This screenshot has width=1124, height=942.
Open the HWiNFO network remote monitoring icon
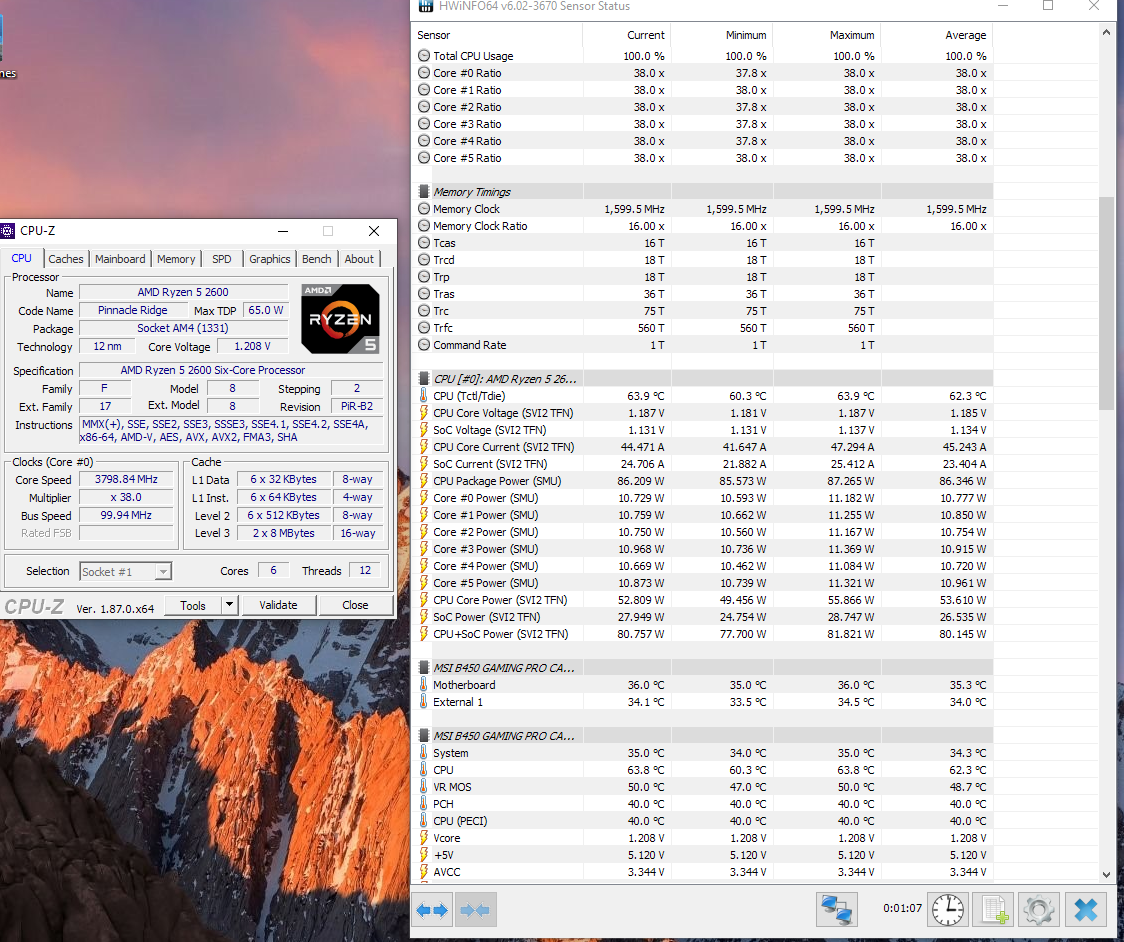point(837,910)
